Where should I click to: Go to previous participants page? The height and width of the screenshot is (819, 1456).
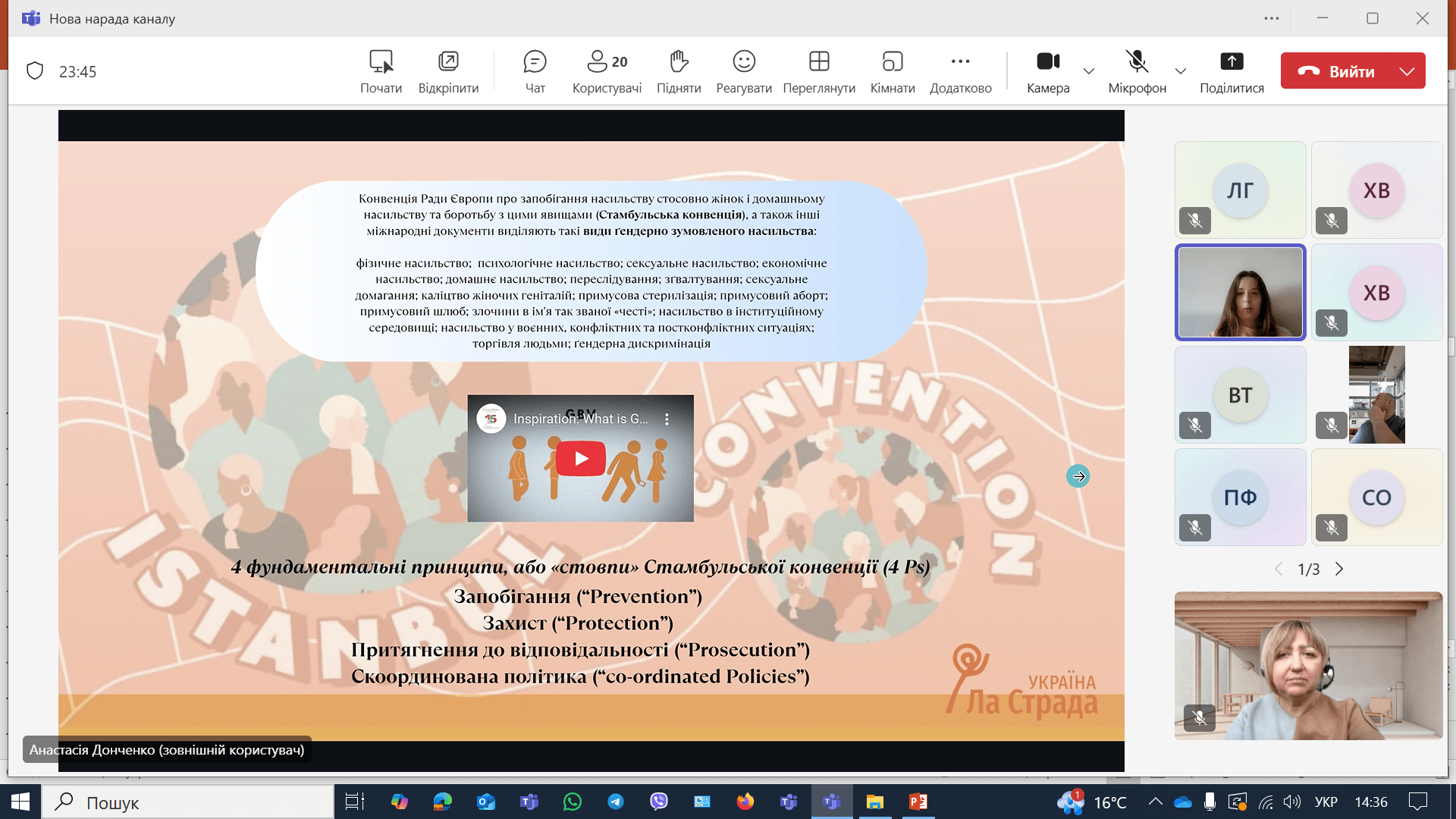pos(1279,569)
